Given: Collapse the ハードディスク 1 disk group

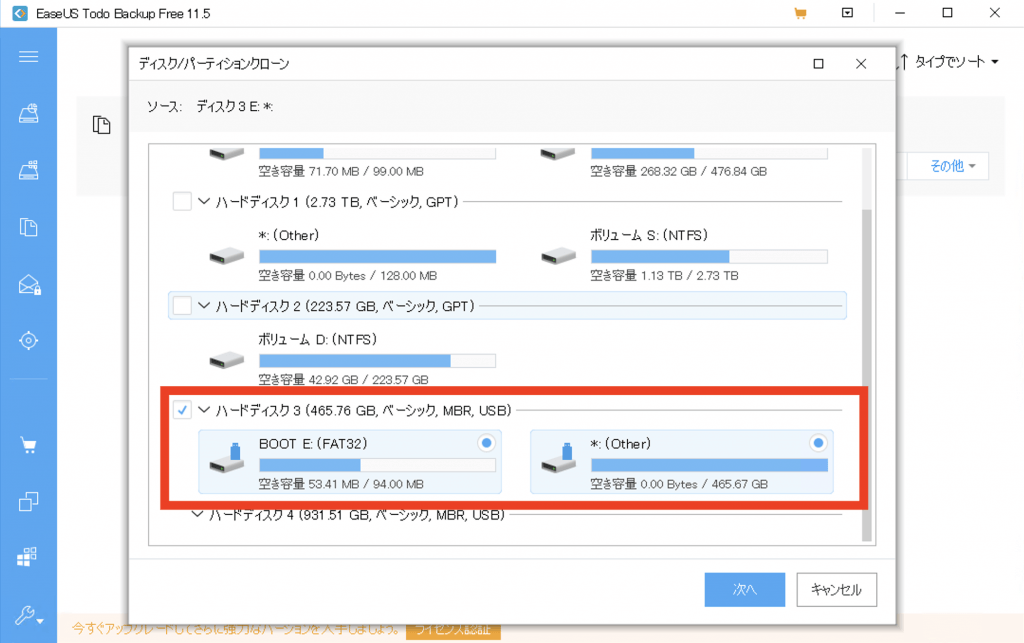Looking at the screenshot, I should pos(204,202).
